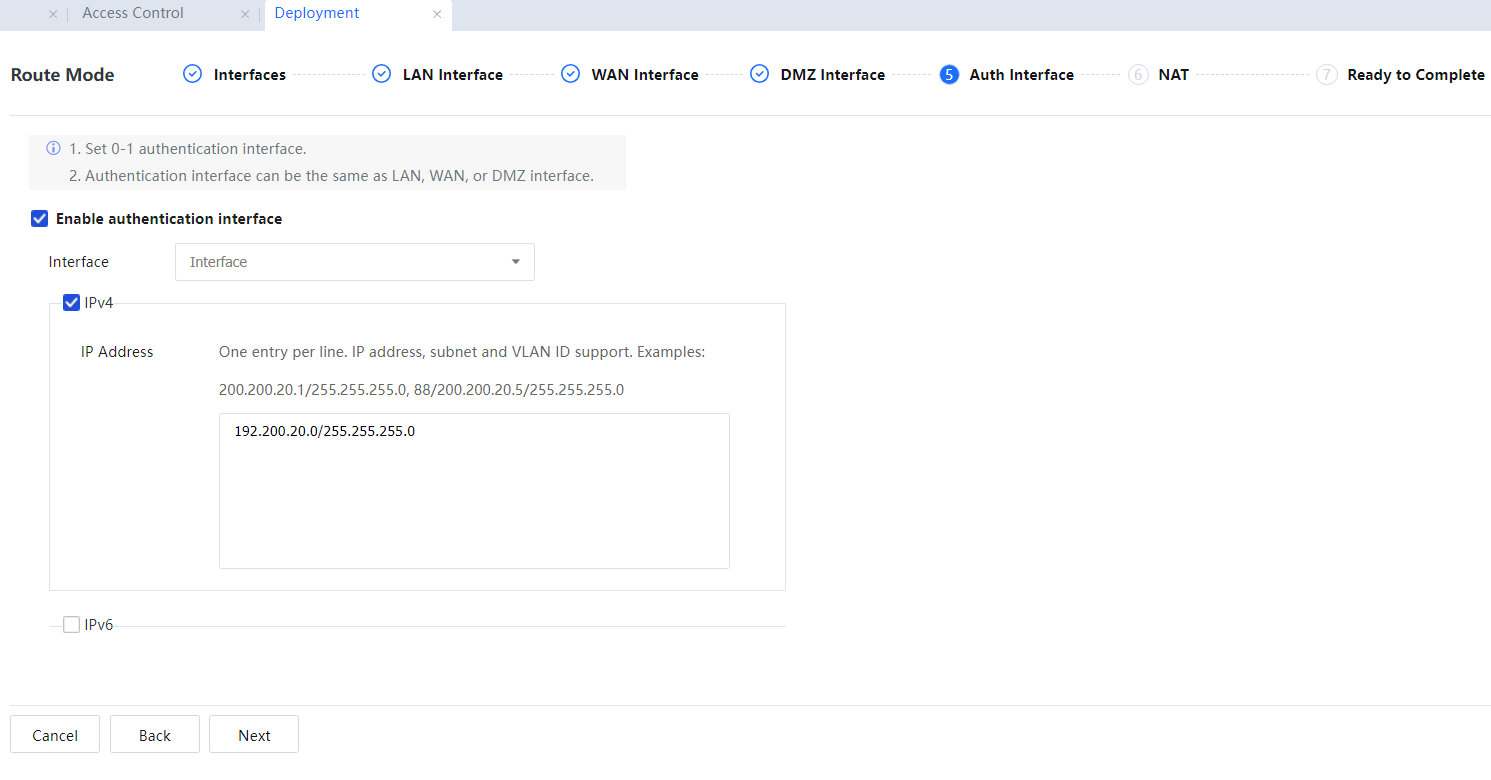Click the step 5 Auth Interface circle

[949, 75]
